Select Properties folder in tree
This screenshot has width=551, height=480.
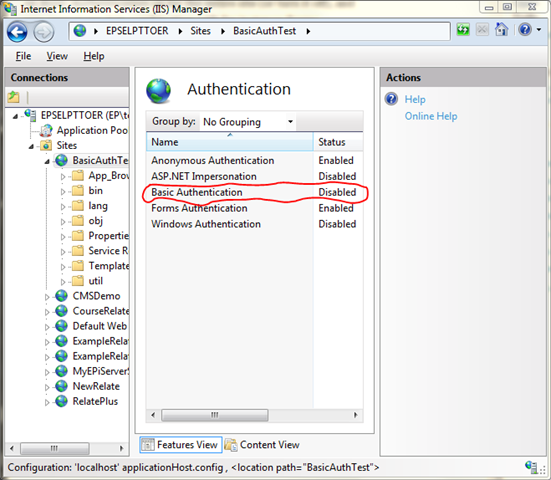[x=108, y=236]
